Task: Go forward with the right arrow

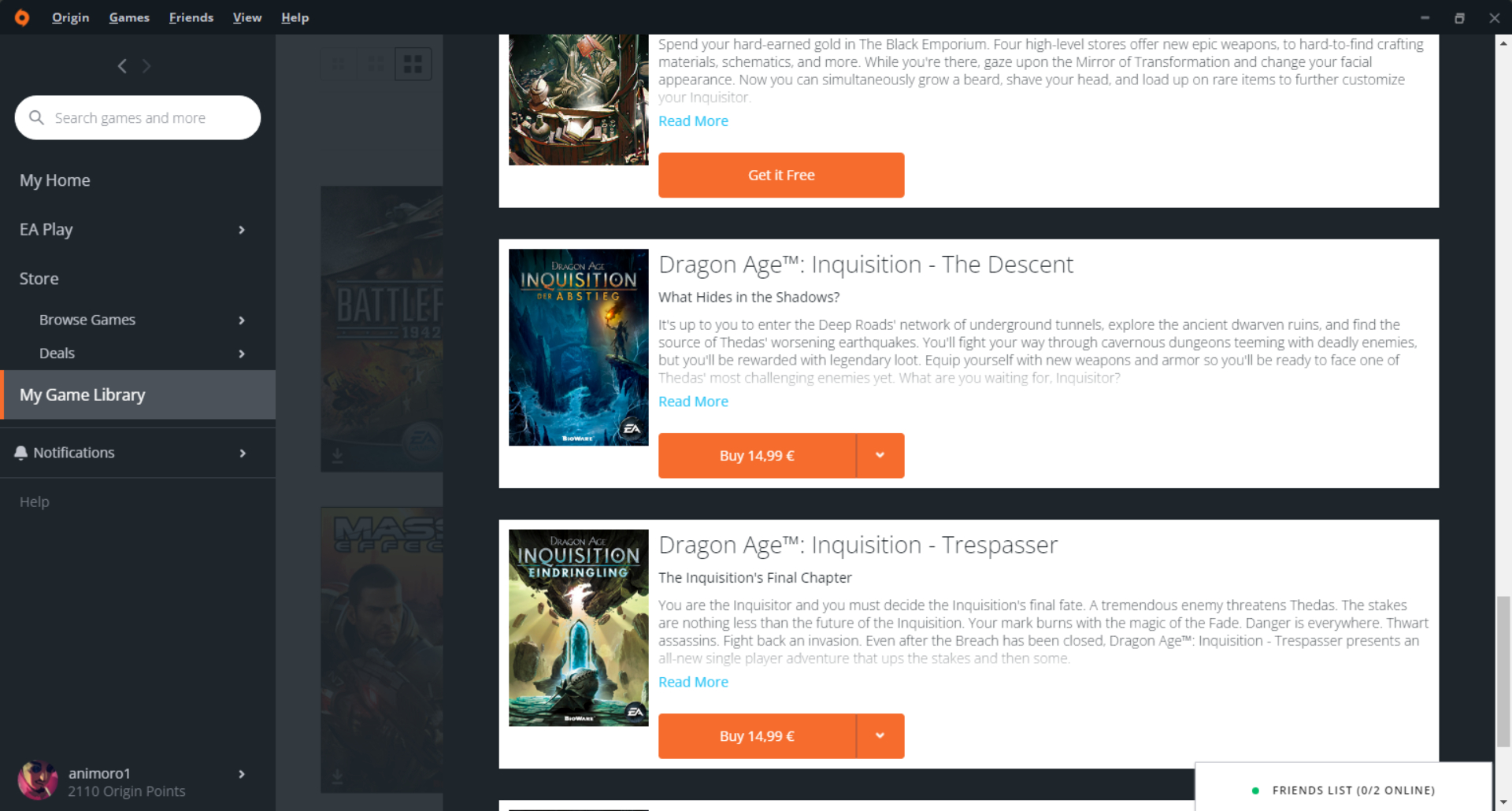Action: [146, 66]
